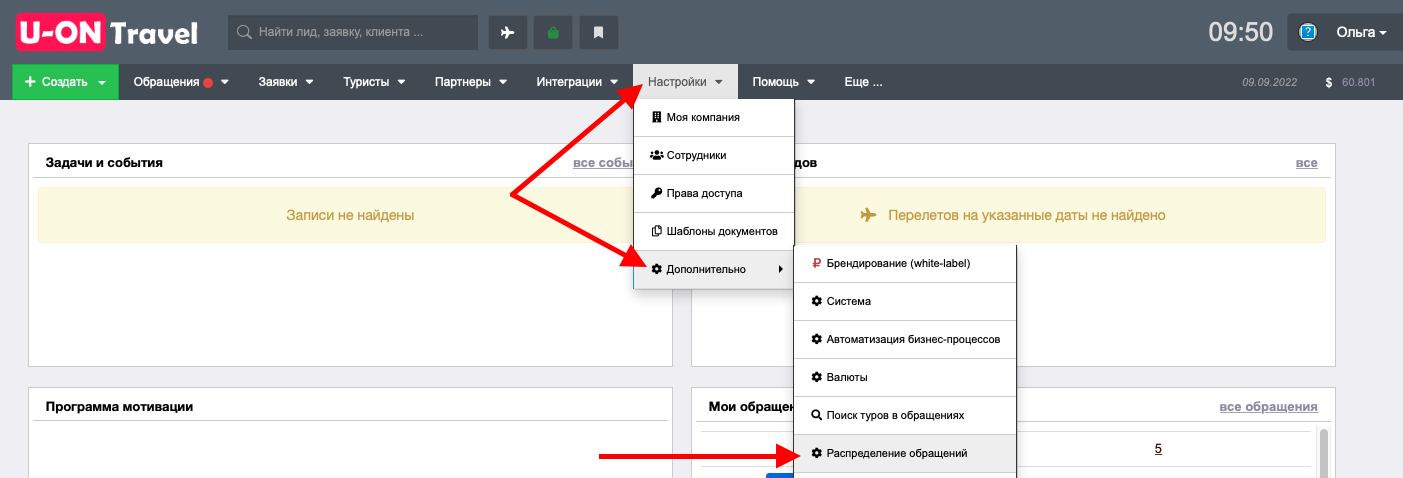Click the number 5 link in Мои обращения
The image size is (1403, 478).
tap(1158, 449)
